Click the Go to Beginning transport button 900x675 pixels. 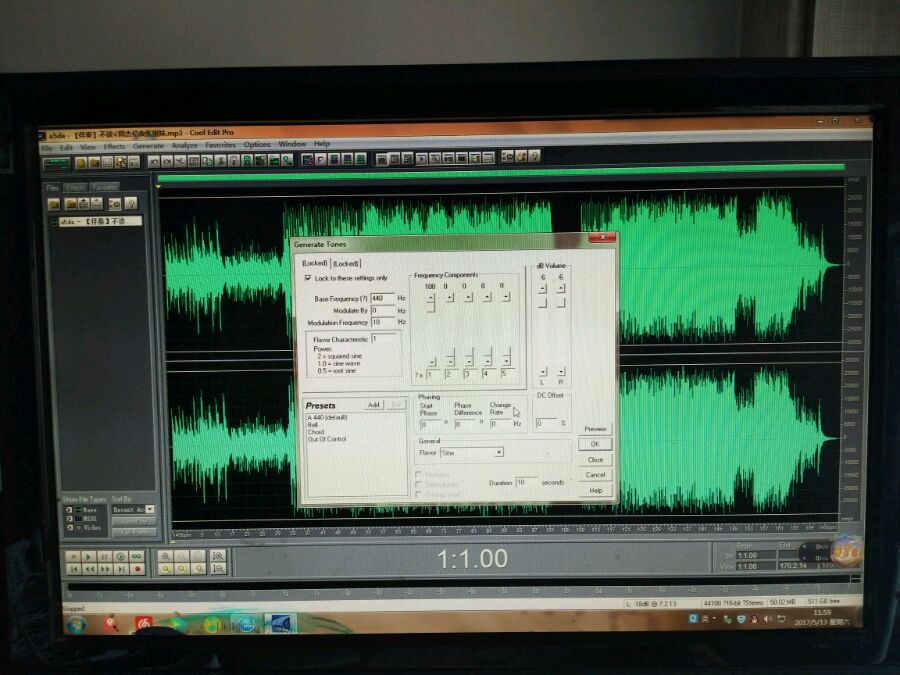click(73, 569)
